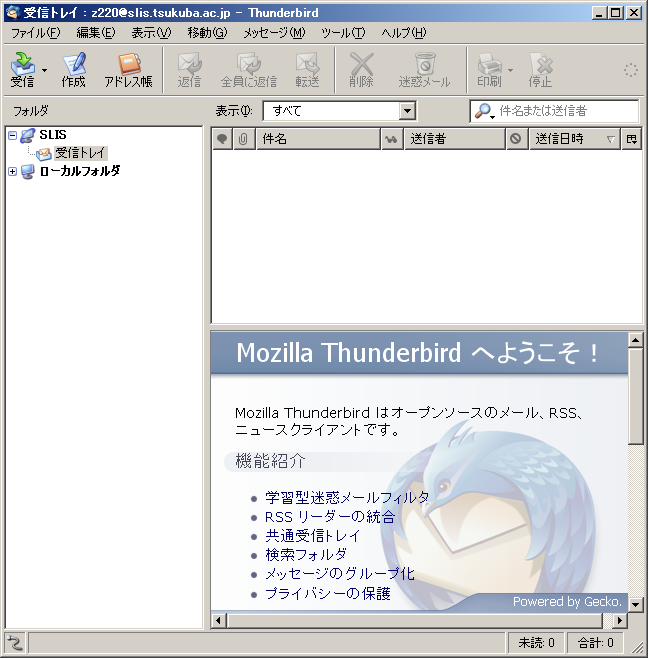Sort messages by 件名 column
The width and height of the screenshot is (648, 658).
pos(318,139)
